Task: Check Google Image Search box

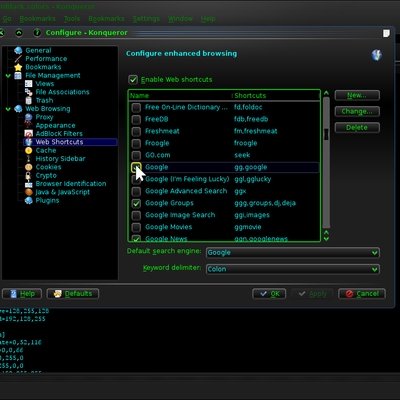Action: [136, 215]
